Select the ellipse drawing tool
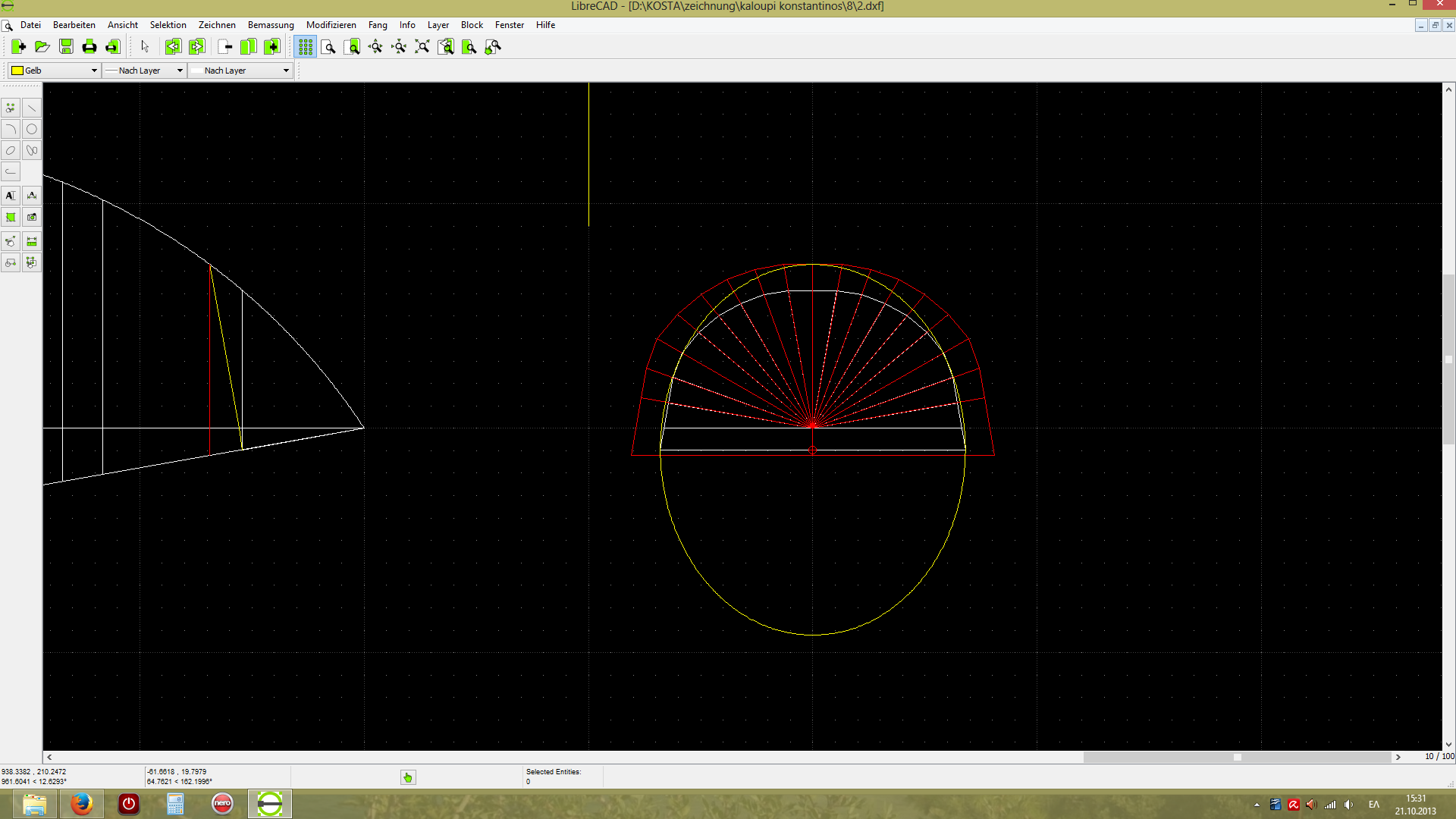Screen dimensions: 1456x819 pos(11,150)
